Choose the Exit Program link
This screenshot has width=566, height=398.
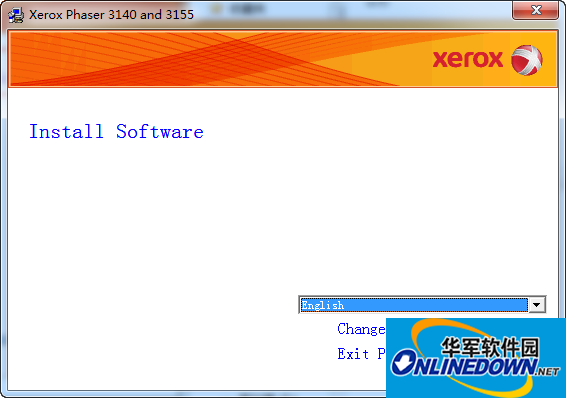click(361, 354)
